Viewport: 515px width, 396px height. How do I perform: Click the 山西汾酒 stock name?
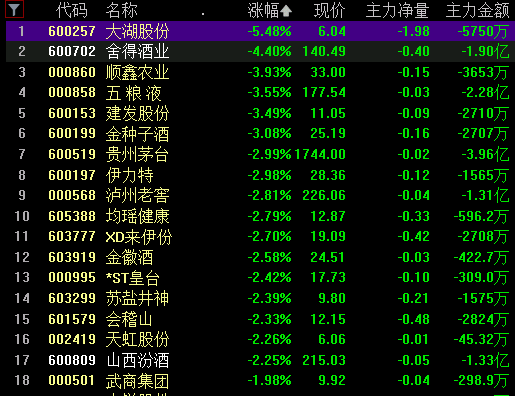click(138, 360)
